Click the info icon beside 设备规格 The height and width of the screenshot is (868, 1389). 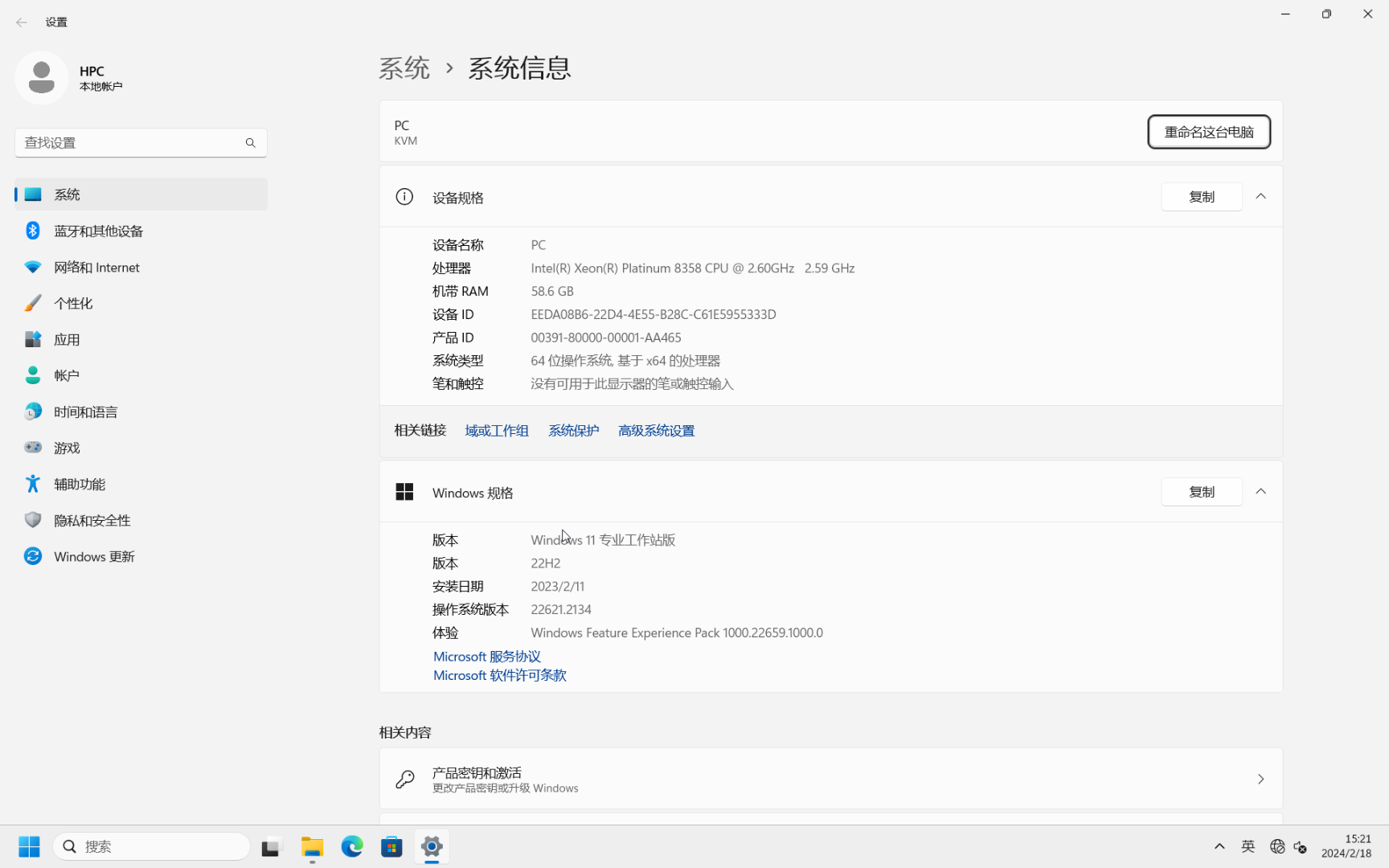pyautogui.click(x=404, y=197)
